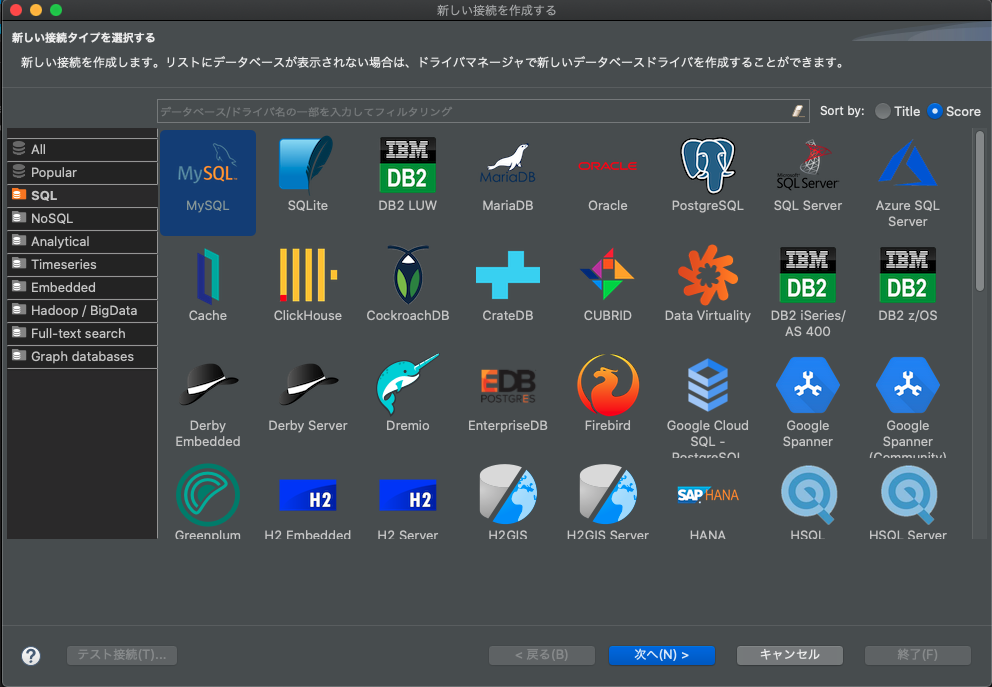The image size is (992, 687).
Task: Pick the Derby Server driver
Action: 307,395
